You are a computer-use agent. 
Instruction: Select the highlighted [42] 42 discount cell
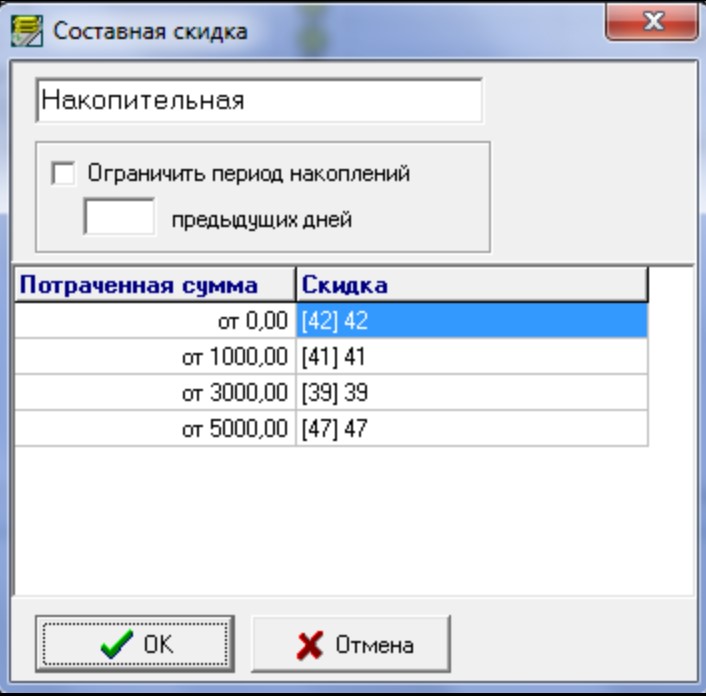click(471, 321)
